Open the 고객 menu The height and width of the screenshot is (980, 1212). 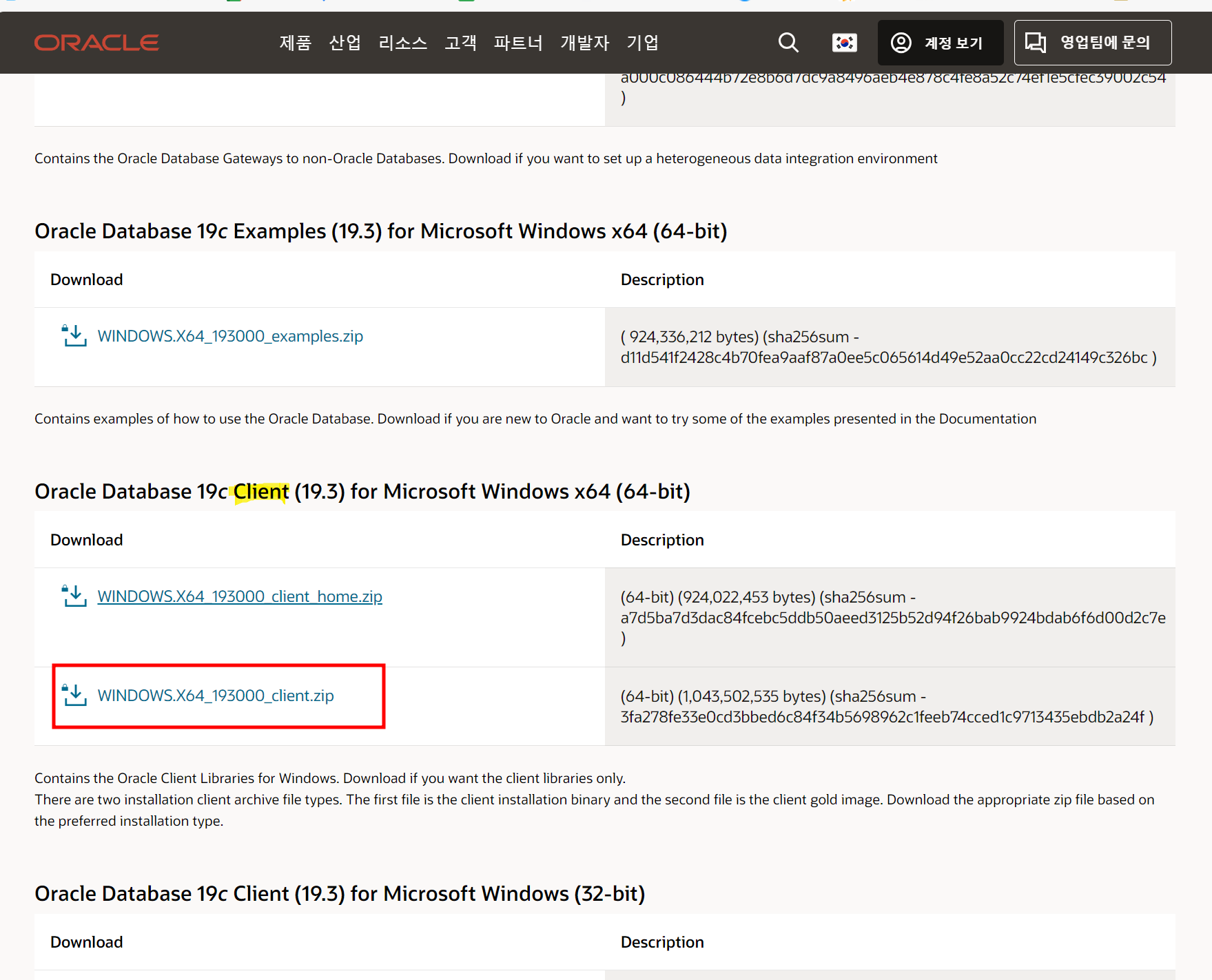(x=461, y=43)
